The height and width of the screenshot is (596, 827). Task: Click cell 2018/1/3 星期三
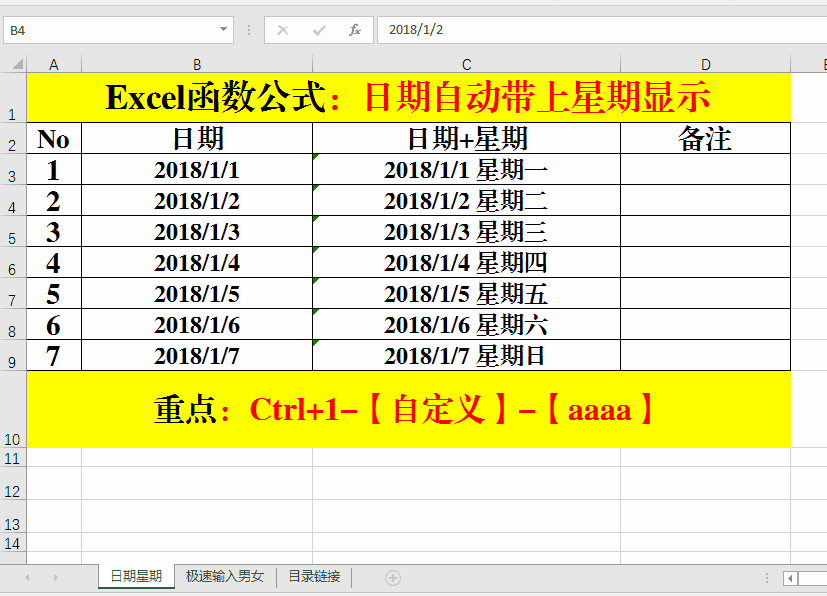(x=466, y=232)
